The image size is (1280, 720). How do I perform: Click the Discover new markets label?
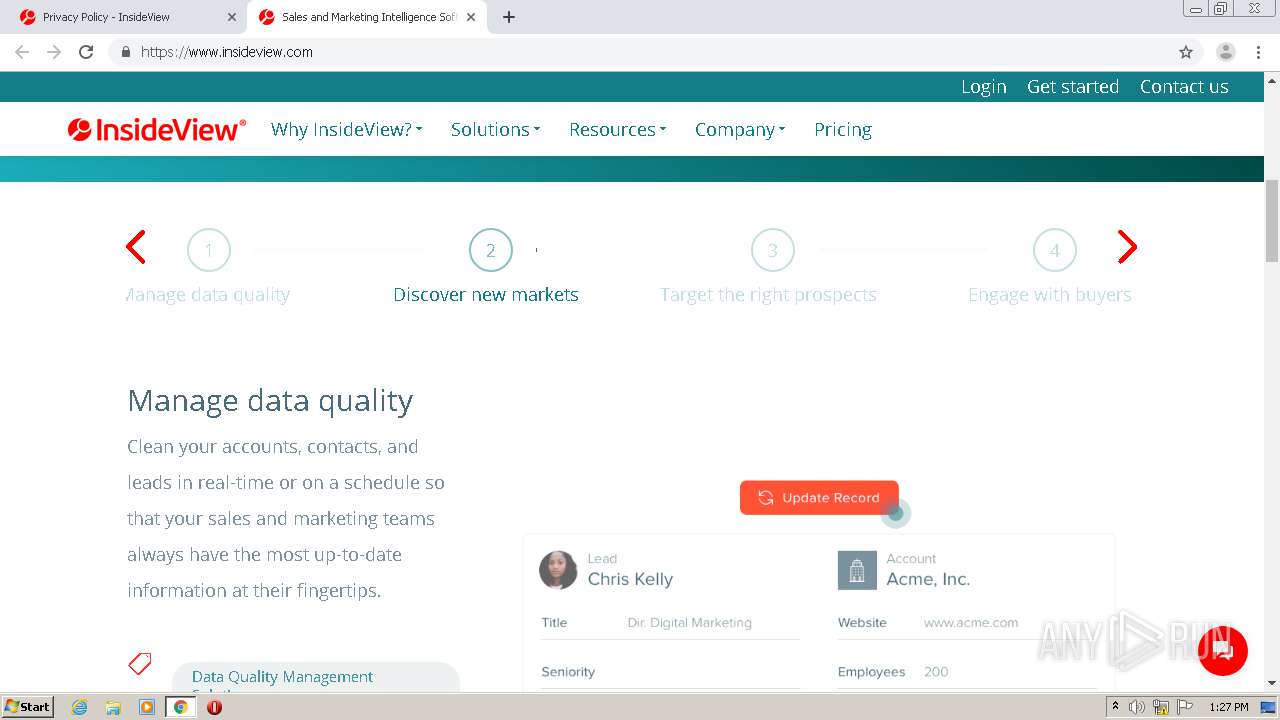(x=486, y=295)
